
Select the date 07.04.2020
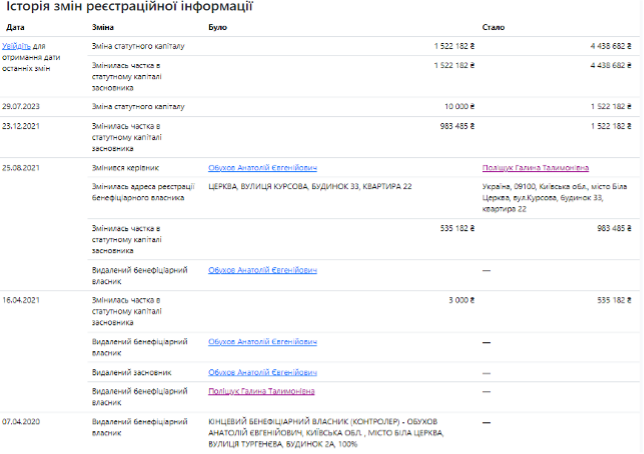pyautogui.click(x=20, y=421)
